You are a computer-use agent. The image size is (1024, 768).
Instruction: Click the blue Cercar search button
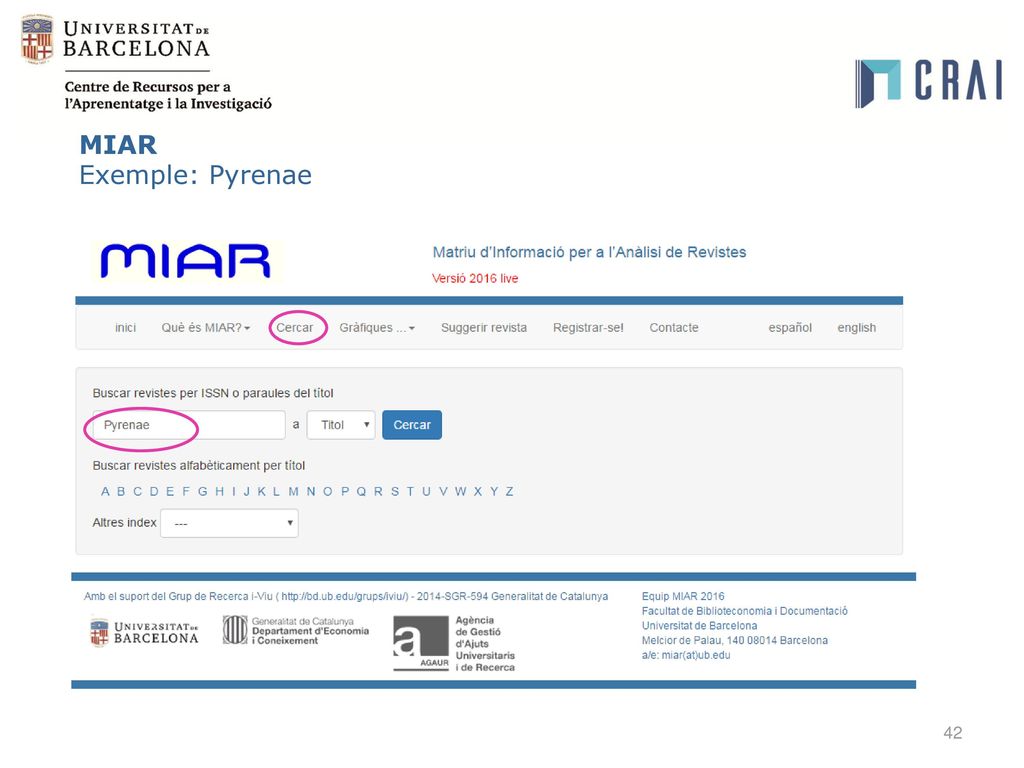412,425
